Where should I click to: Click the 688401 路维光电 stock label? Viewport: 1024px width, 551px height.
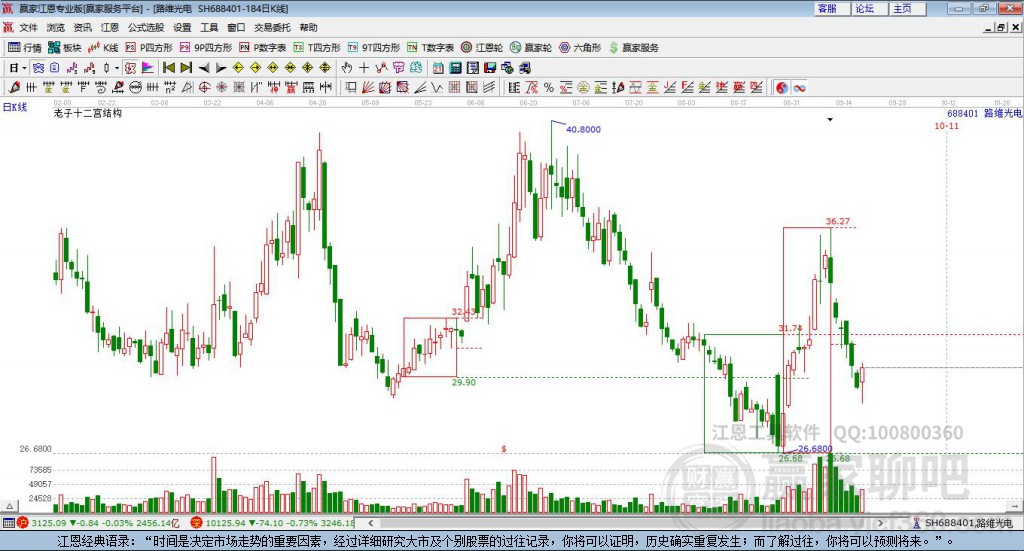tap(984, 113)
